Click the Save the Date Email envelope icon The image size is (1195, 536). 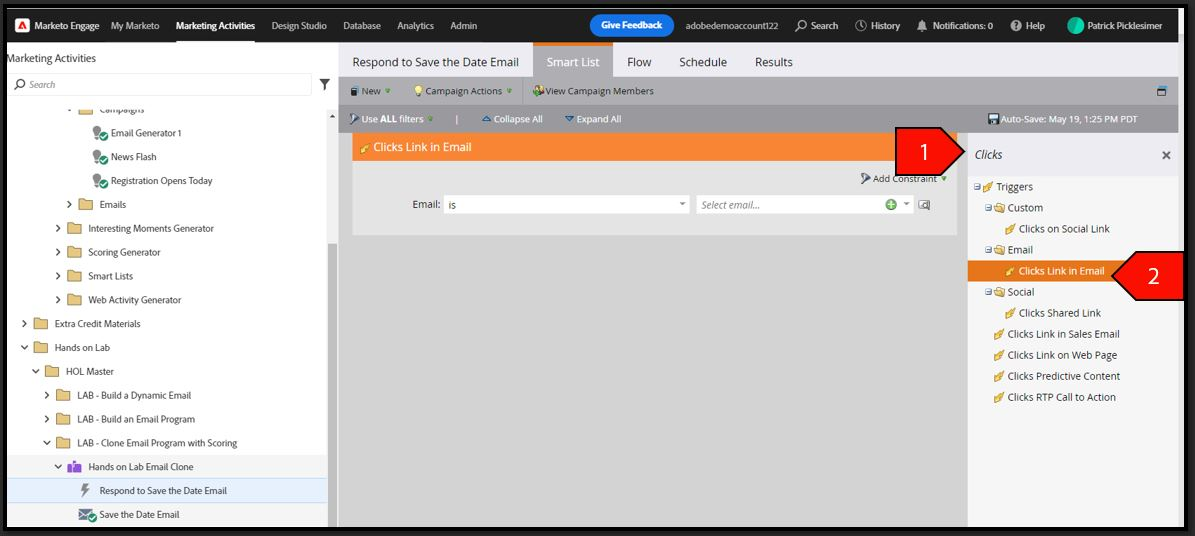87,515
